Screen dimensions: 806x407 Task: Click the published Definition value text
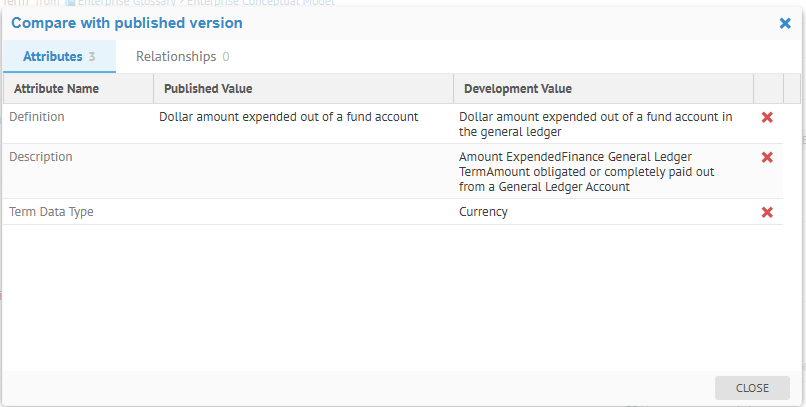tap(288, 117)
